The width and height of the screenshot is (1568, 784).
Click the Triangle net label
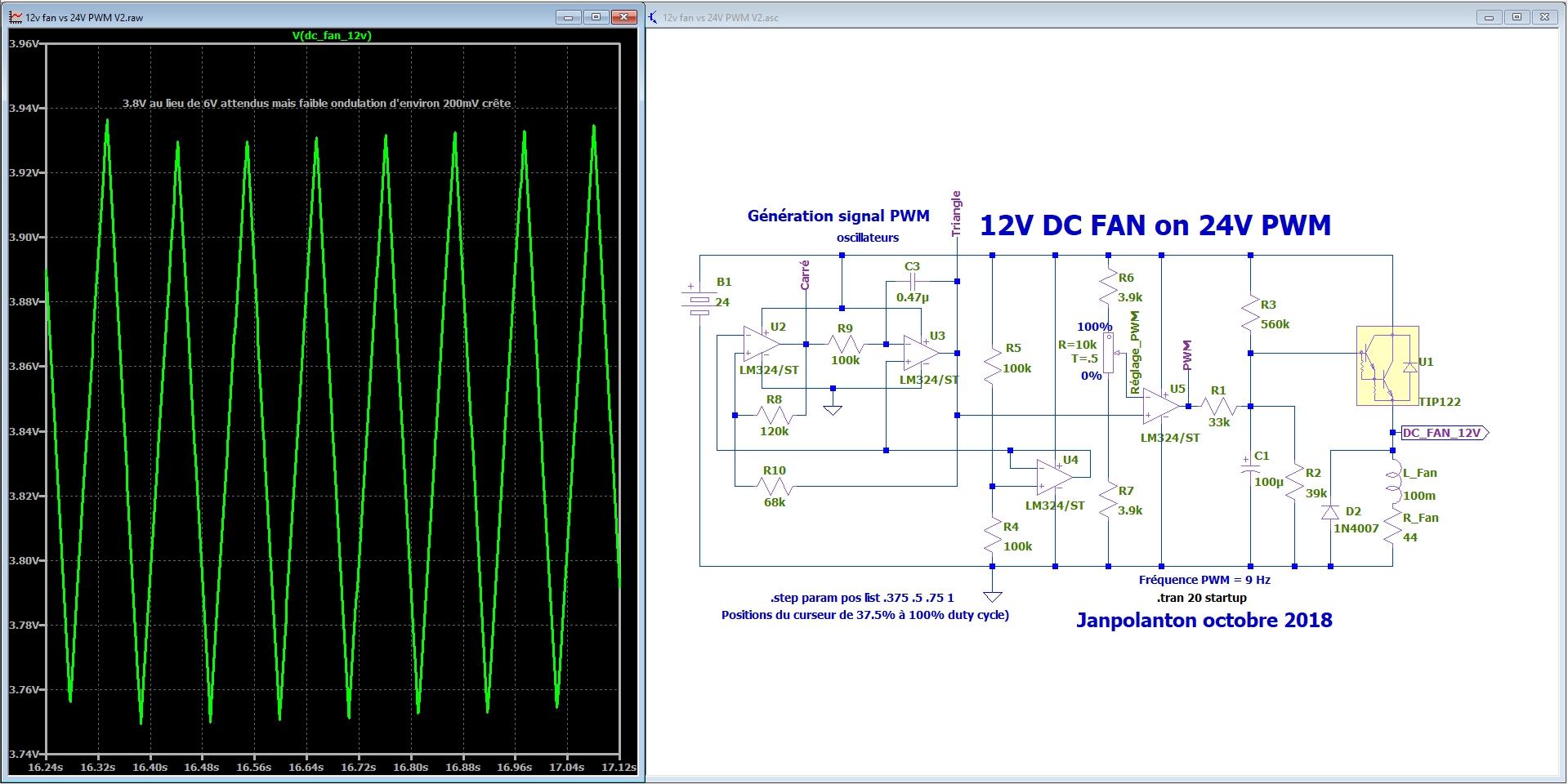957,214
